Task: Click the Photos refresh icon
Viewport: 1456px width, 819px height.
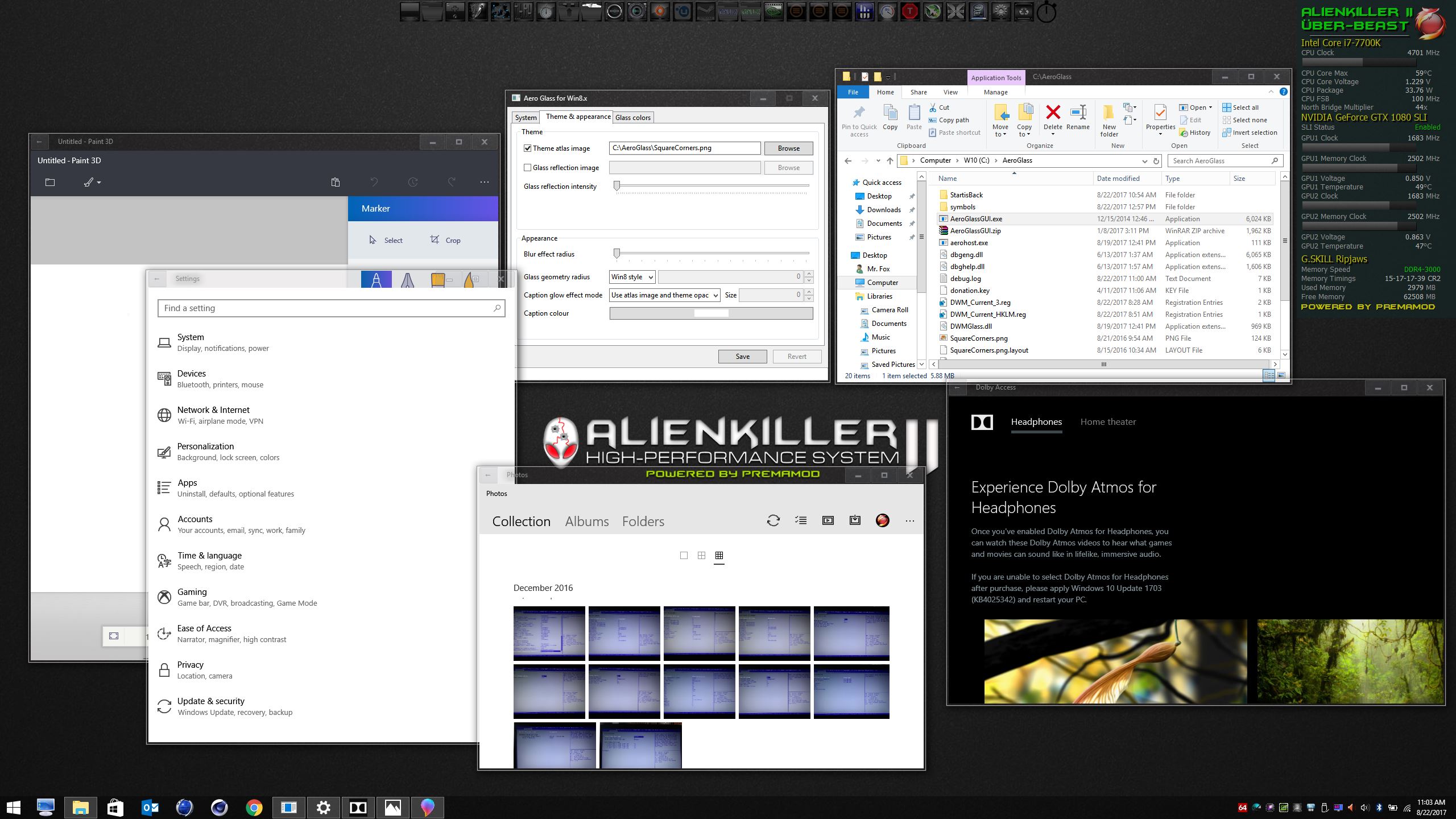Action: pos(773,520)
